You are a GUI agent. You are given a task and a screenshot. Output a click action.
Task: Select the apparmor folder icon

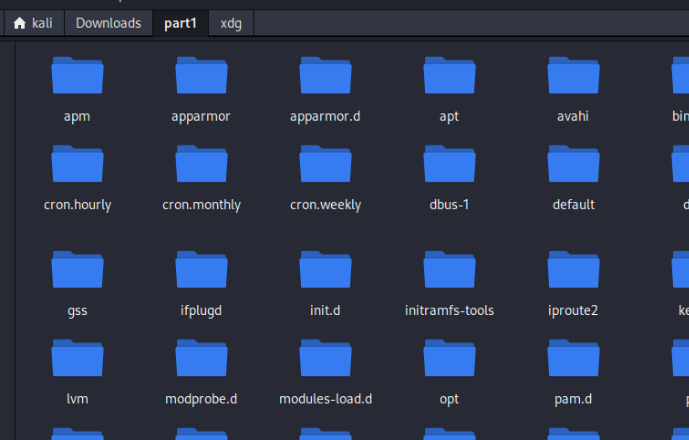(201, 76)
